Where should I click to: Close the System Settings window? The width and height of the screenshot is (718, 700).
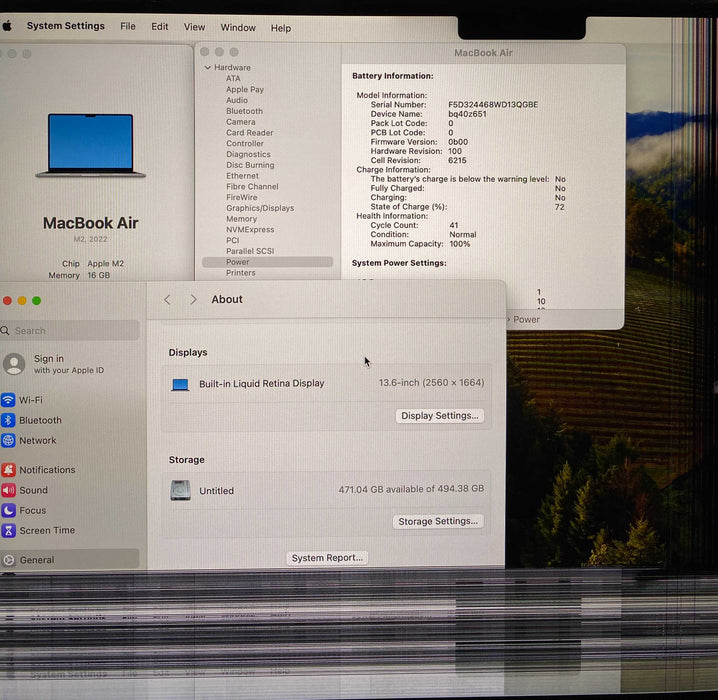7,301
